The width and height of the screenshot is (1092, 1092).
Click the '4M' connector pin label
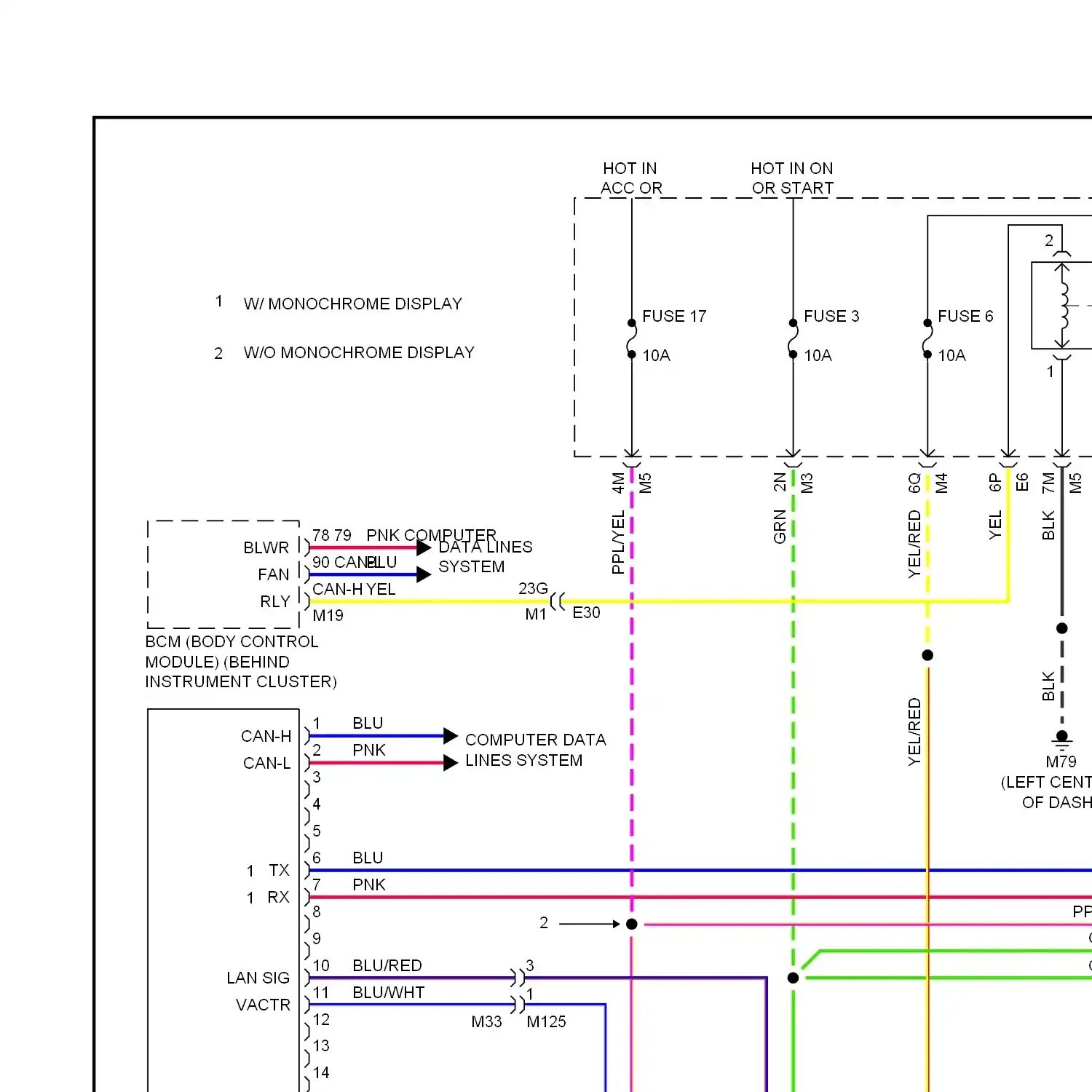[618, 483]
